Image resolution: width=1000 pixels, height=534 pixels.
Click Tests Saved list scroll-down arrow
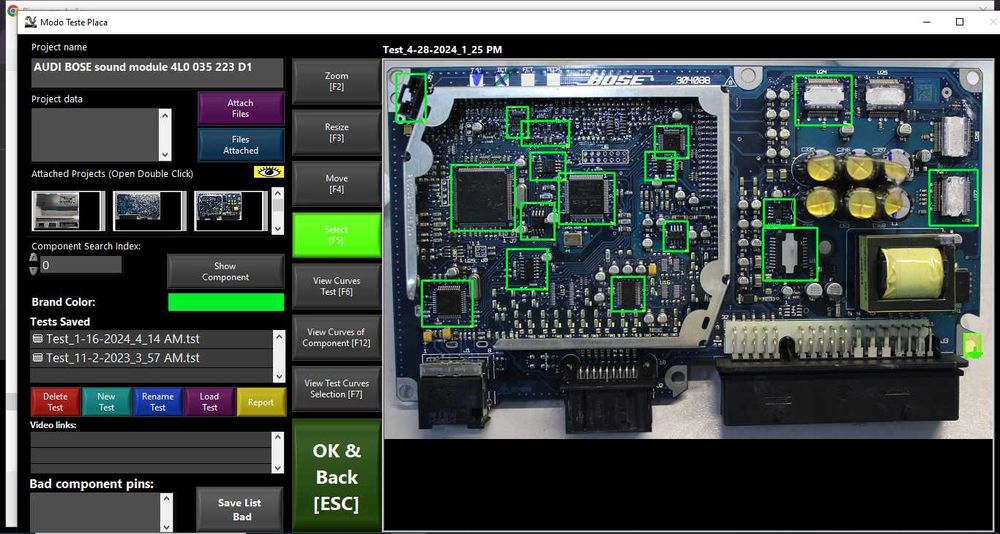279,376
